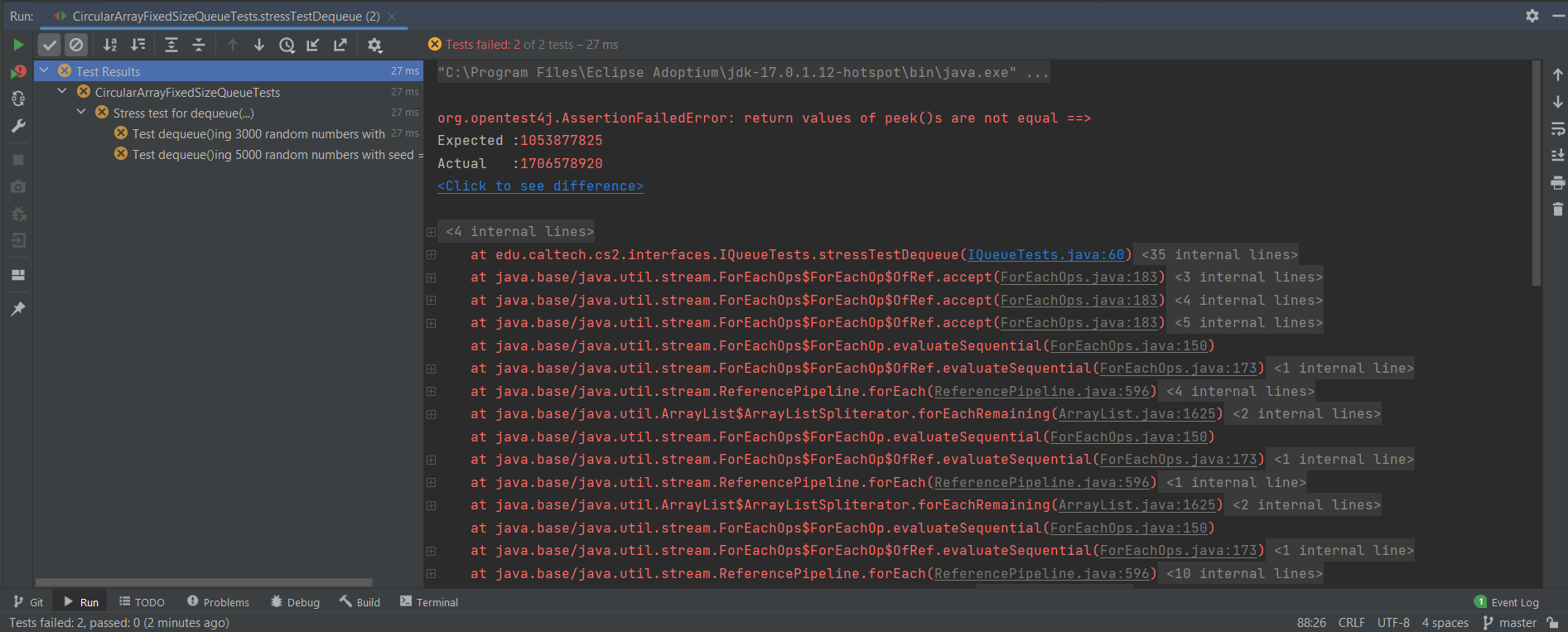1568x632 pixels.
Task: Click the Collapse All toolbar icon
Action: 199,45
